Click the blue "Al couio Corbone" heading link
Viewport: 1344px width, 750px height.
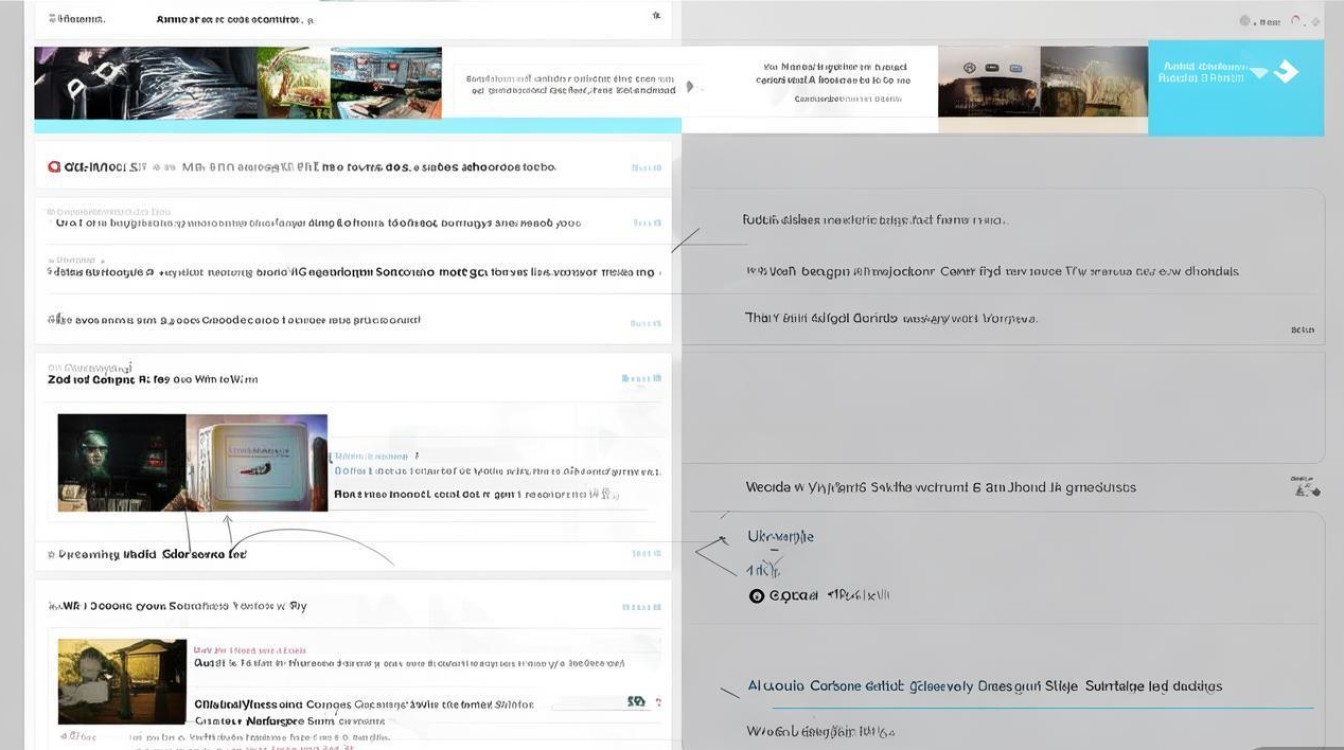[984, 687]
